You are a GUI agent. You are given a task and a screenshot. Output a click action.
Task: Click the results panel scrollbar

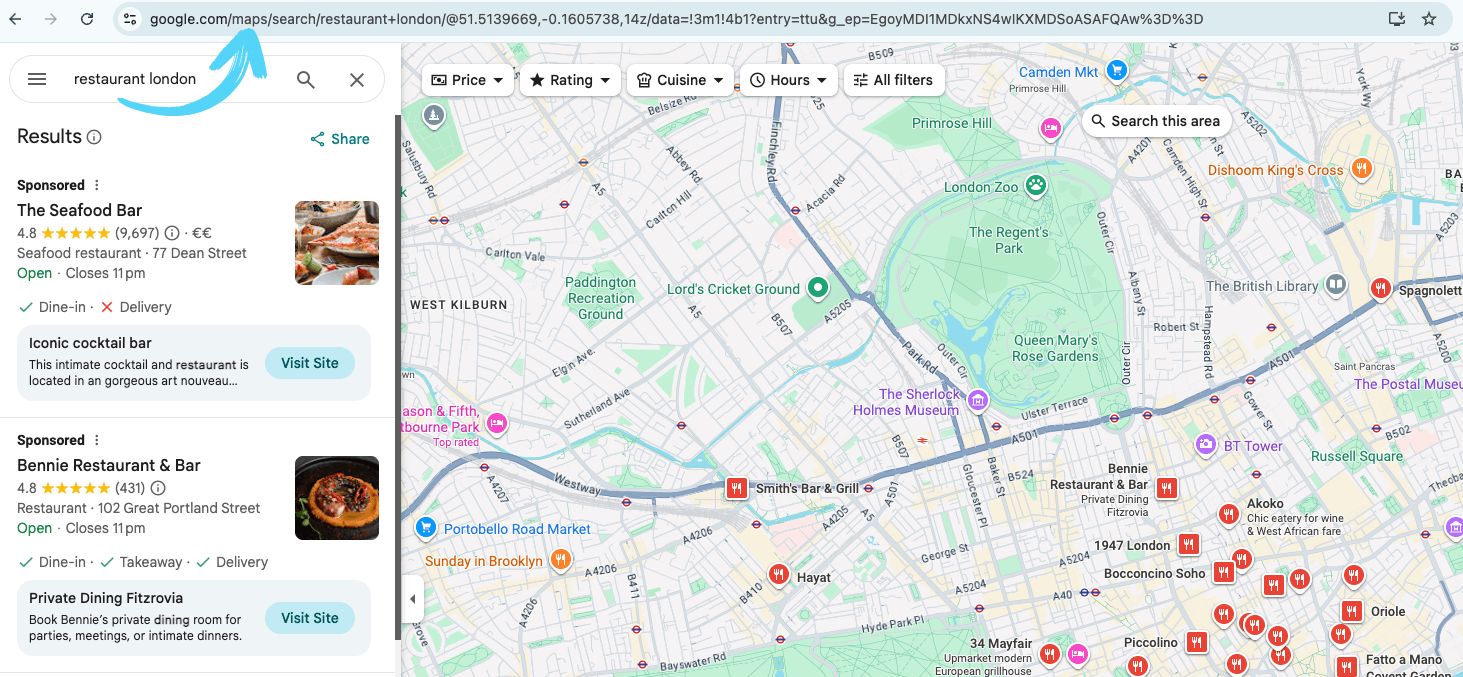tap(397, 378)
